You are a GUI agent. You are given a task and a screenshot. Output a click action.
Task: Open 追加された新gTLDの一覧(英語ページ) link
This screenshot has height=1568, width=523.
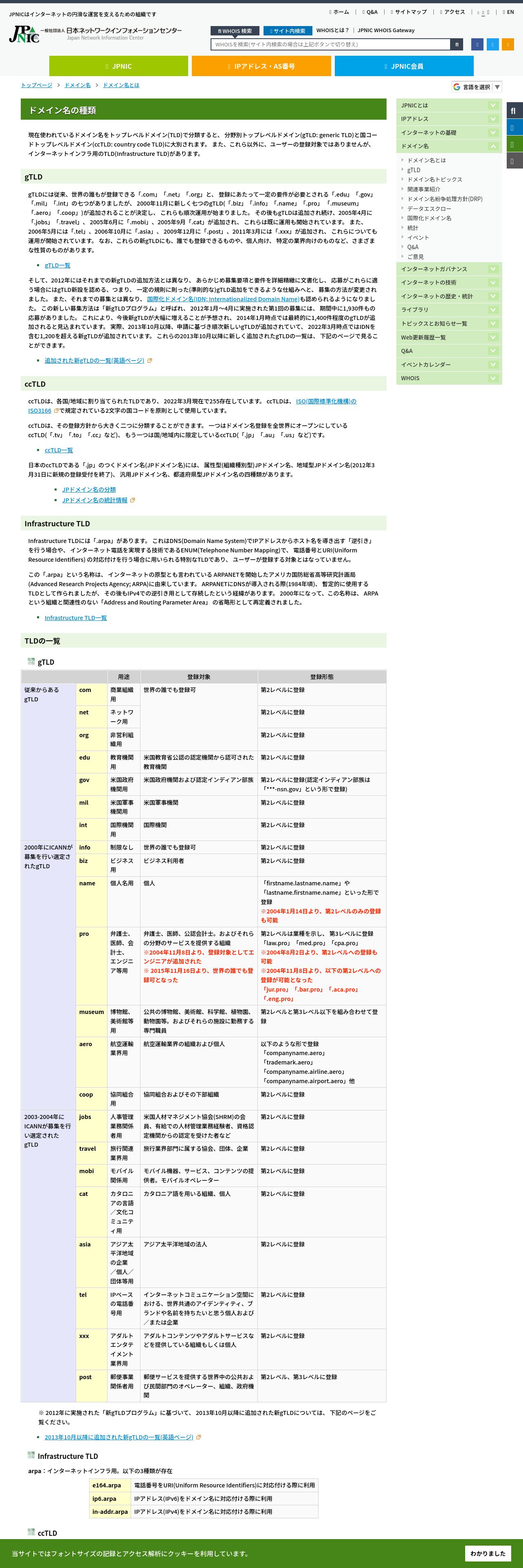click(94, 360)
